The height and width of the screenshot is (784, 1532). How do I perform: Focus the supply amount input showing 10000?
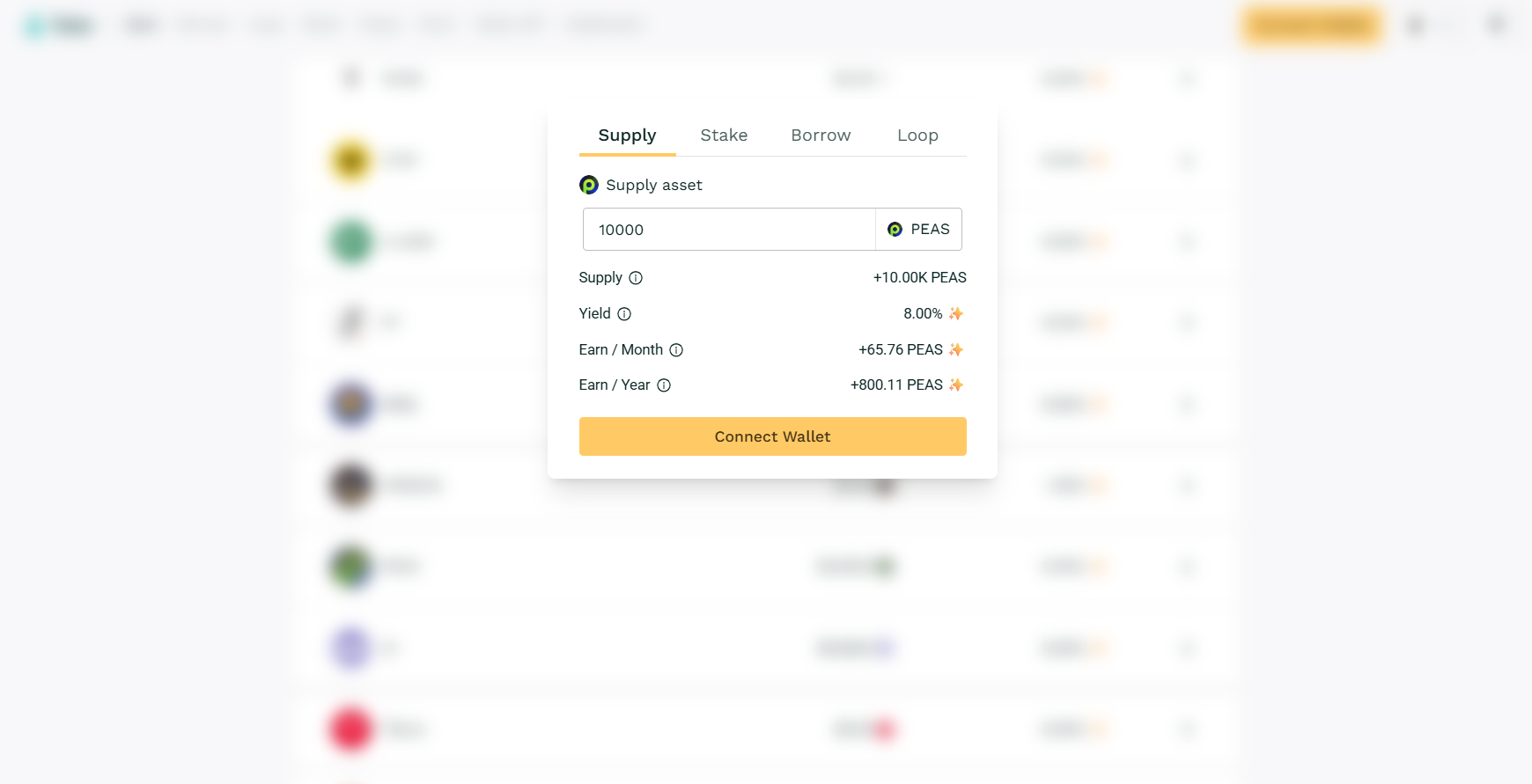[729, 230]
